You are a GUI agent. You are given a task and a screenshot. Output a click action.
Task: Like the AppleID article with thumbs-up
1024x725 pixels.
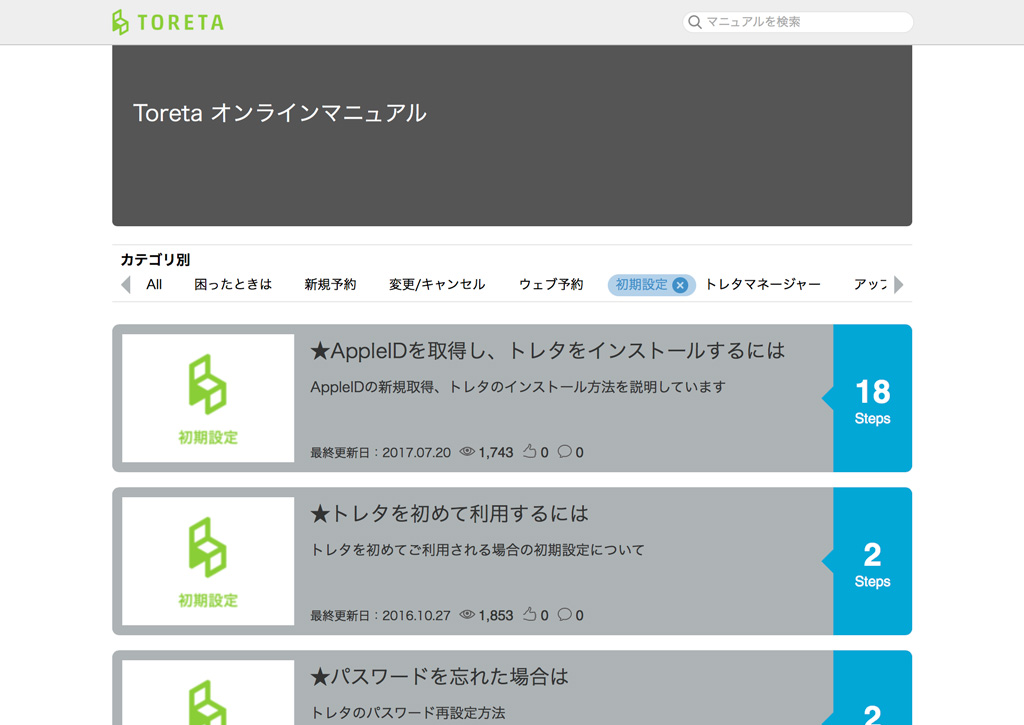click(x=530, y=451)
